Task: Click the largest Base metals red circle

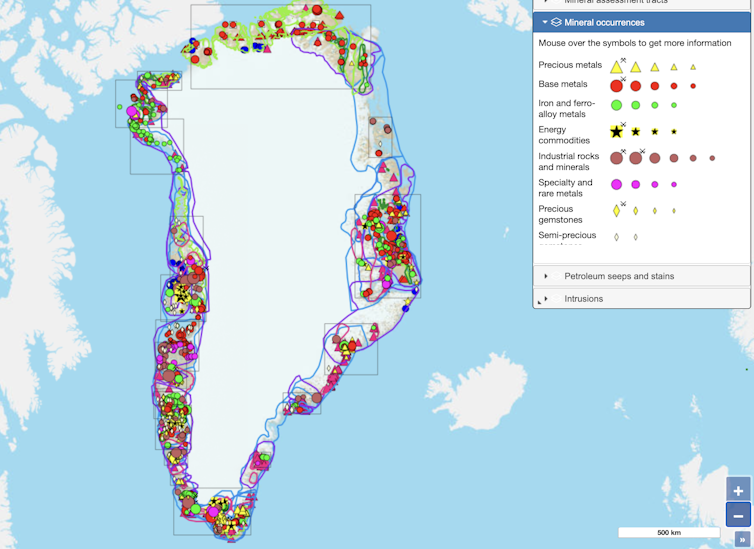Action: tap(617, 86)
